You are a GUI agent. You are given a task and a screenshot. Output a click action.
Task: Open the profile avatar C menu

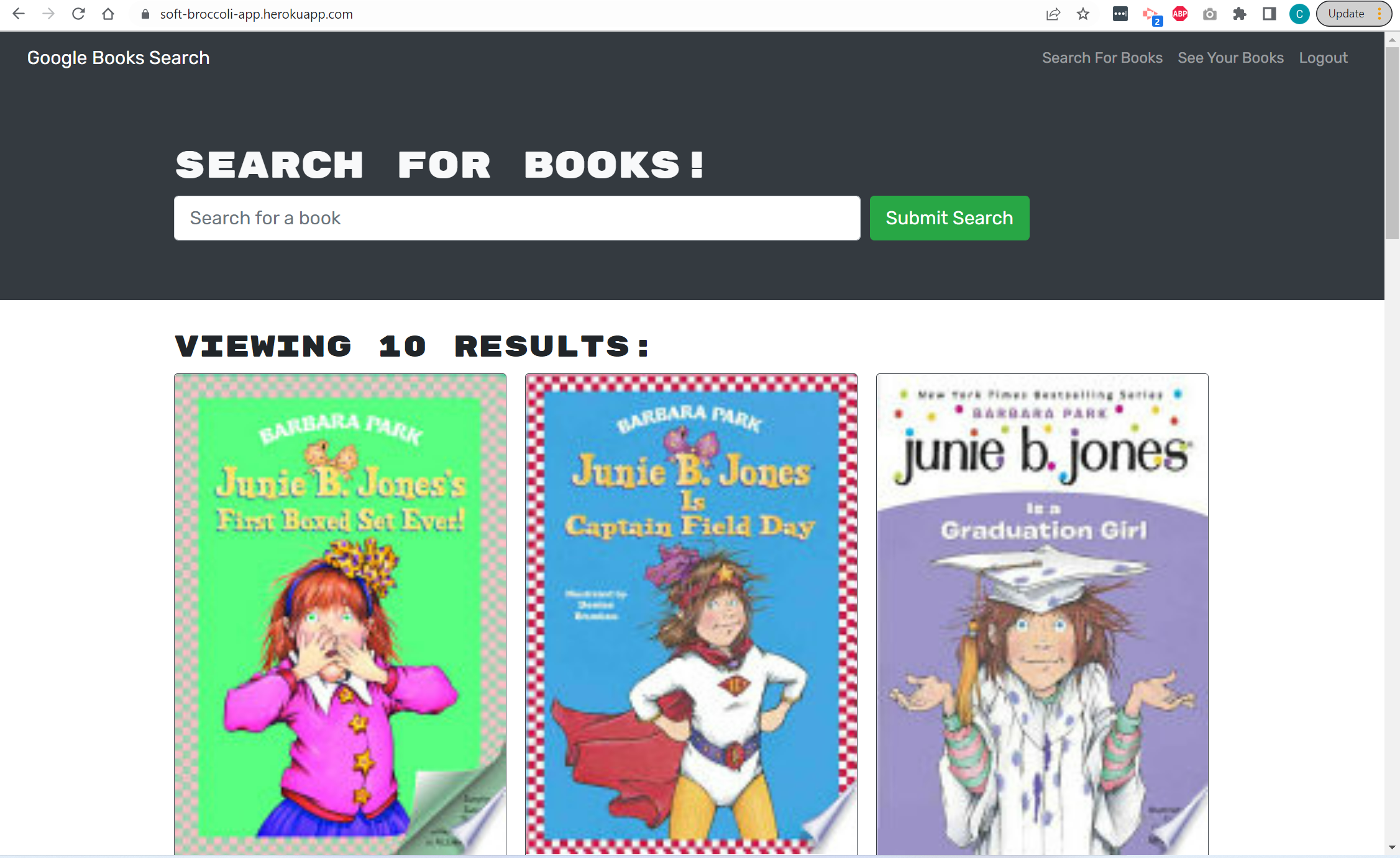pos(1299,14)
